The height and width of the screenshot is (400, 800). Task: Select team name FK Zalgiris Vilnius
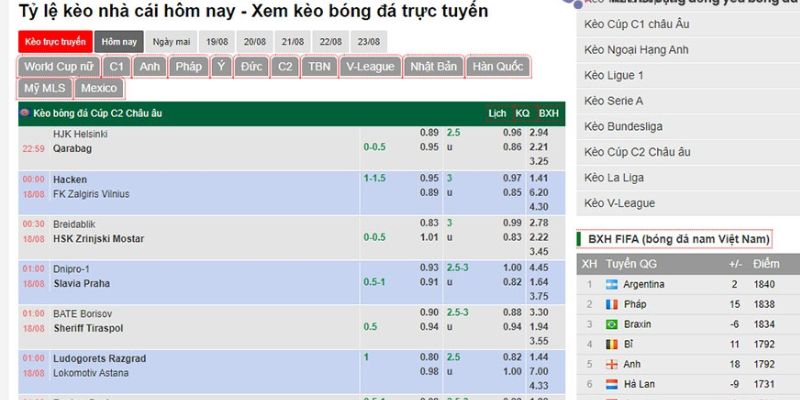(91, 194)
